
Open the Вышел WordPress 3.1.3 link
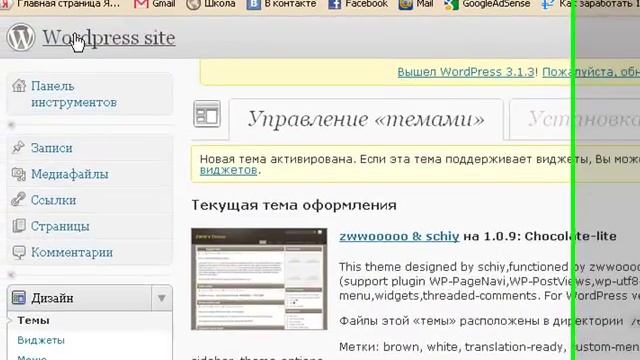pos(466,72)
